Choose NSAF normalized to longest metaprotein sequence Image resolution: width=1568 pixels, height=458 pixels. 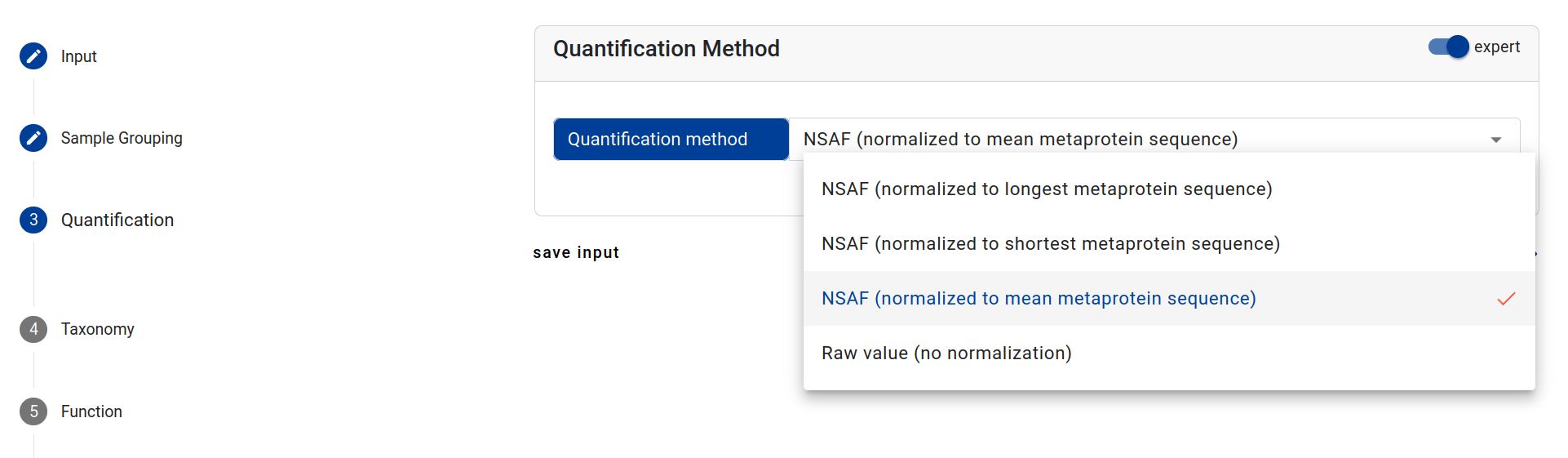pos(1046,189)
